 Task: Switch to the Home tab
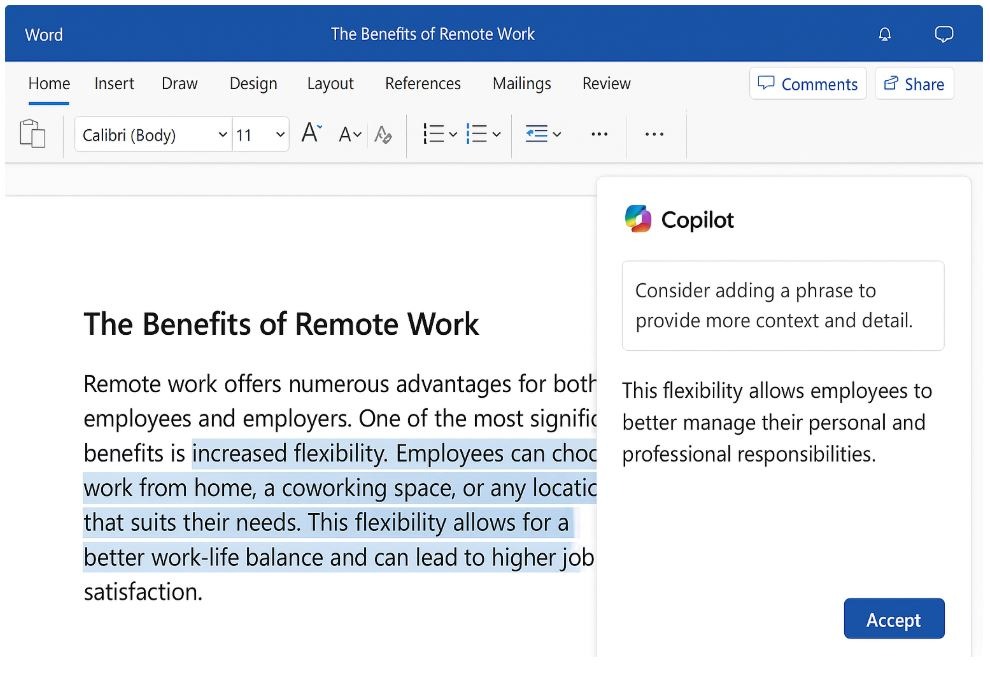pyautogui.click(x=49, y=83)
